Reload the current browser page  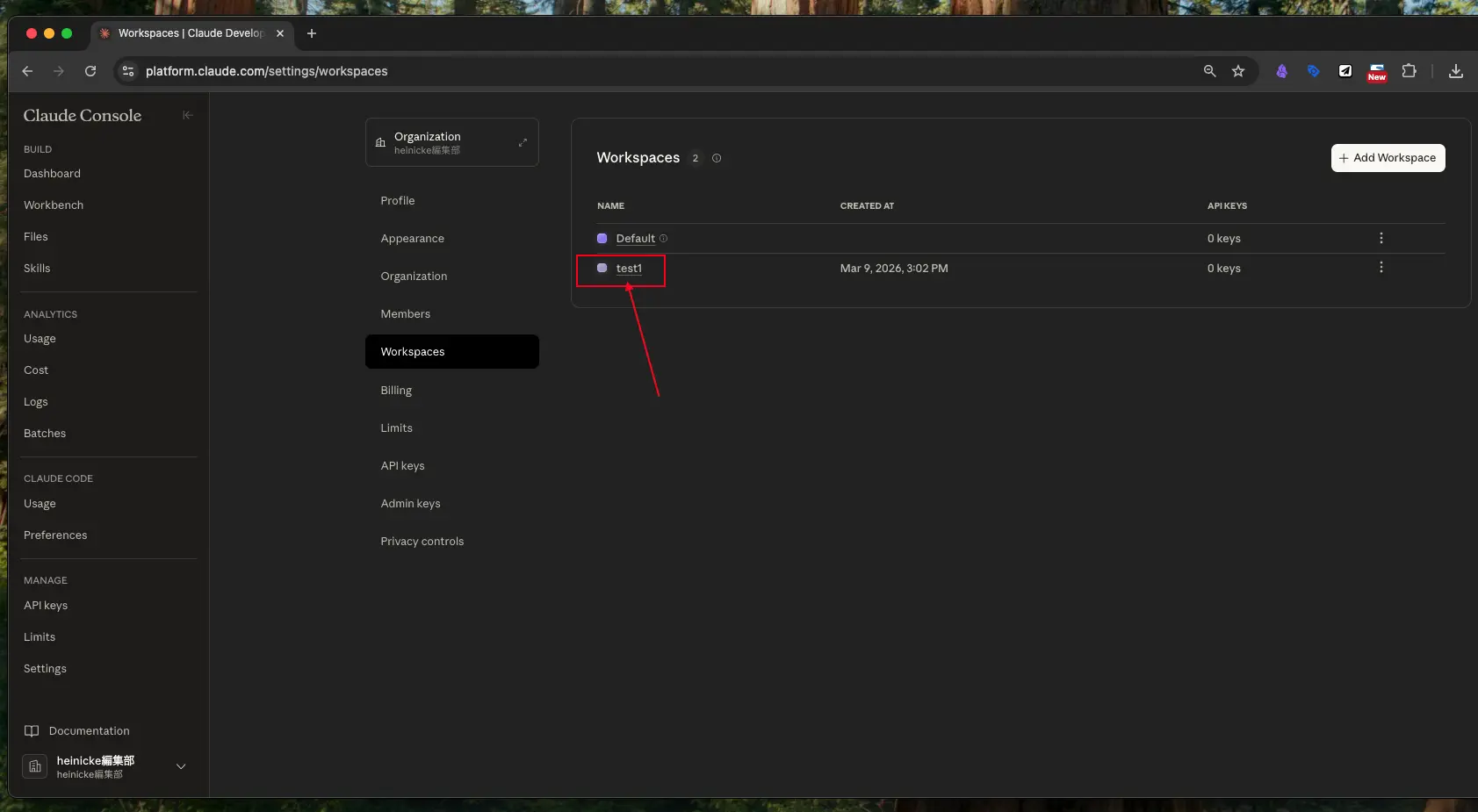pyautogui.click(x=90, y=71)
